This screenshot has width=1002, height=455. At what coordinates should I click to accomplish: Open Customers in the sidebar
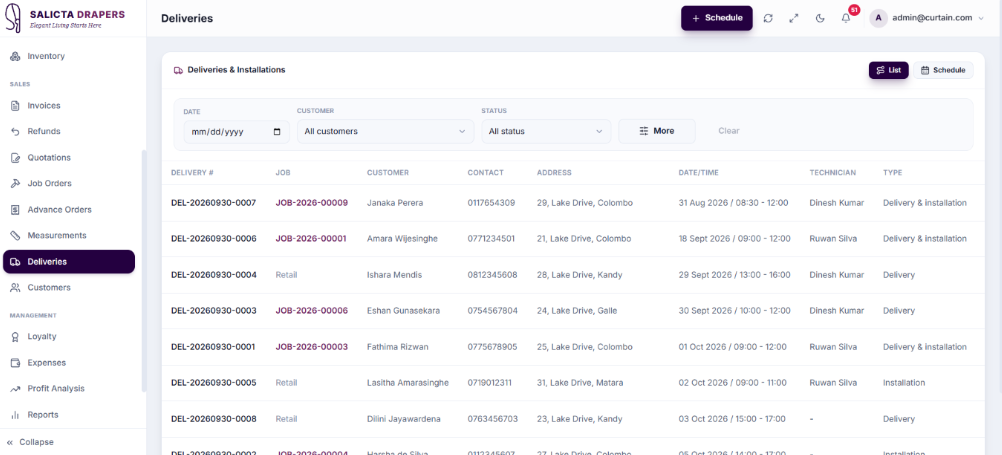[x=69, y=288]
